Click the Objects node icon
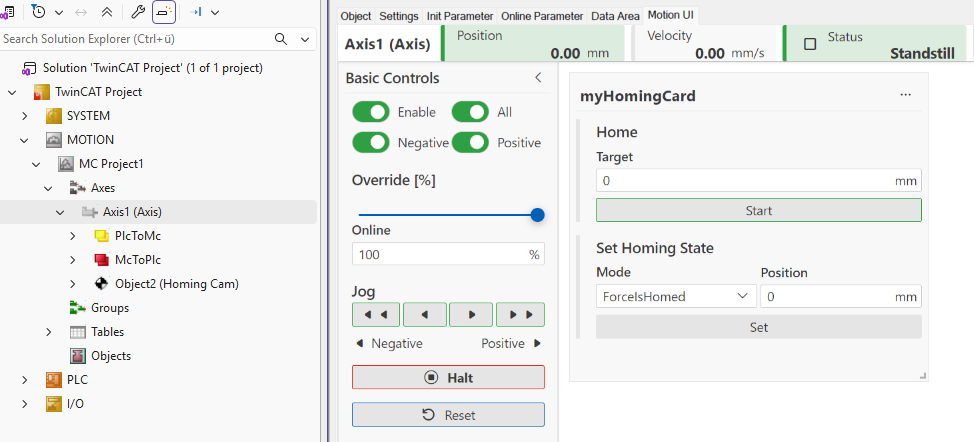 point(78,356)
